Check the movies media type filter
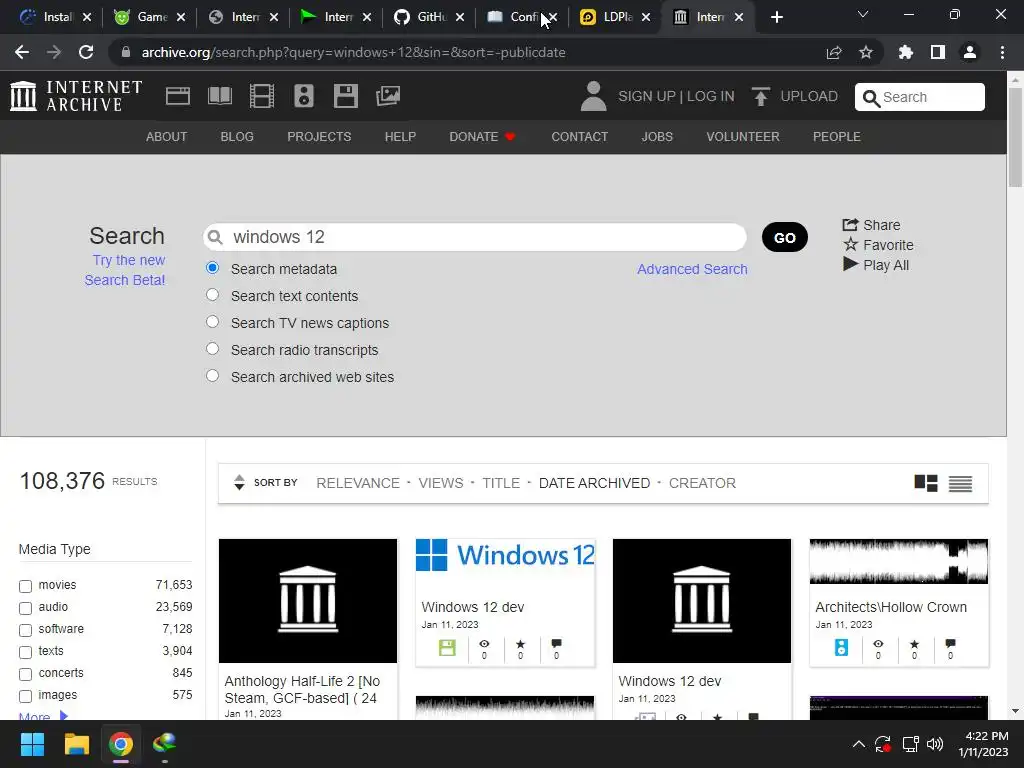The height and width of the screenshot is (768, 1024). click(25, 586)
